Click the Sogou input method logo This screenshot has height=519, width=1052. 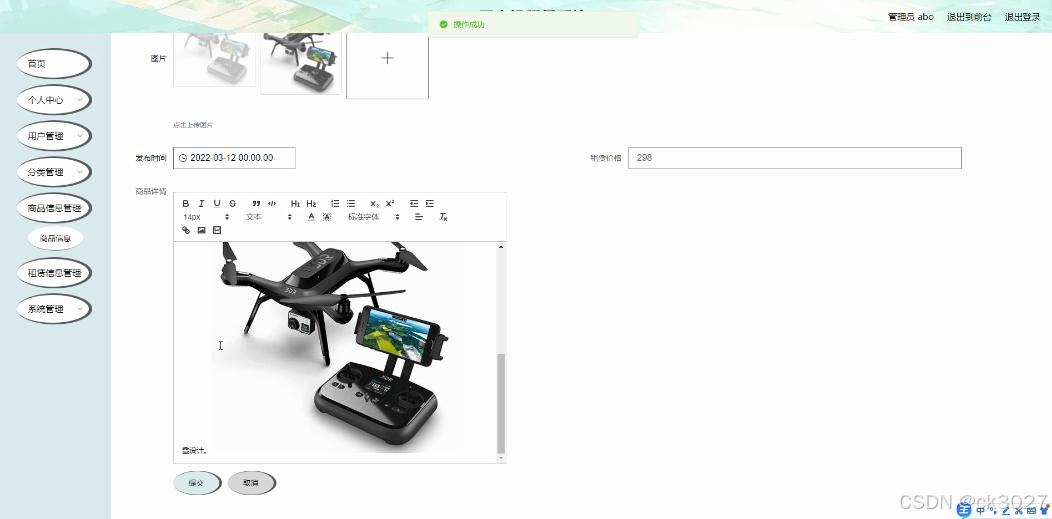(964, 510)
